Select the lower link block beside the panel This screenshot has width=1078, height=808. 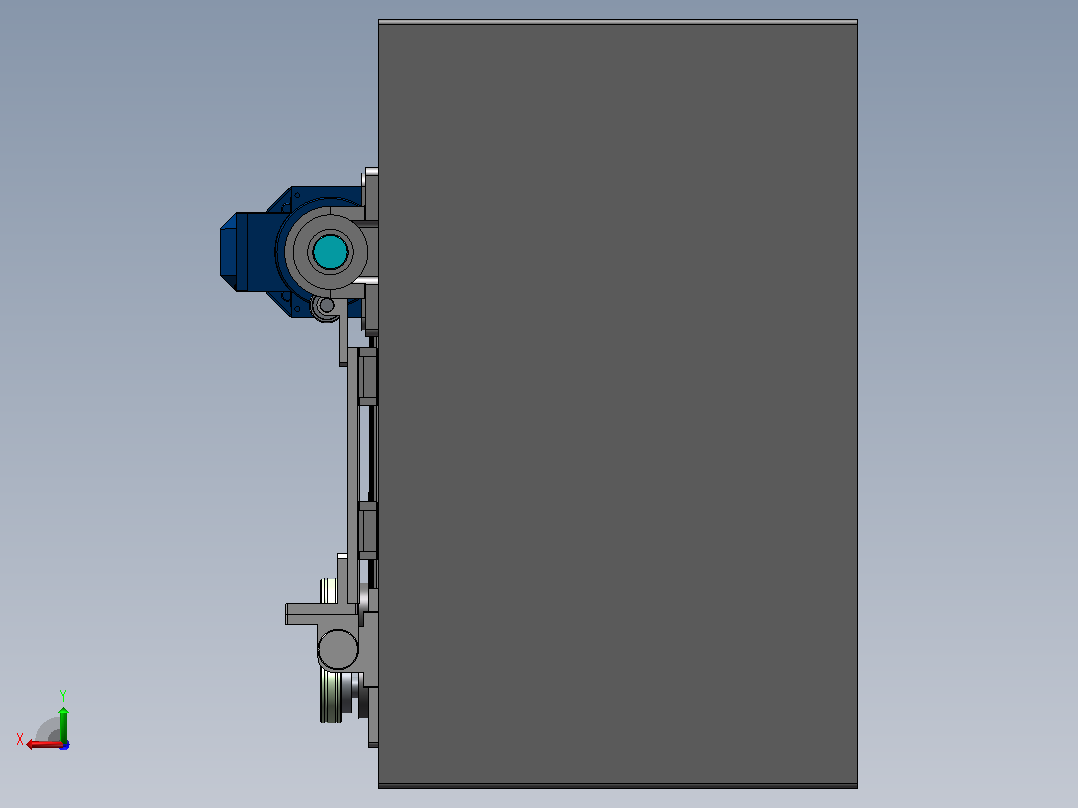click(x=368, y=530)
